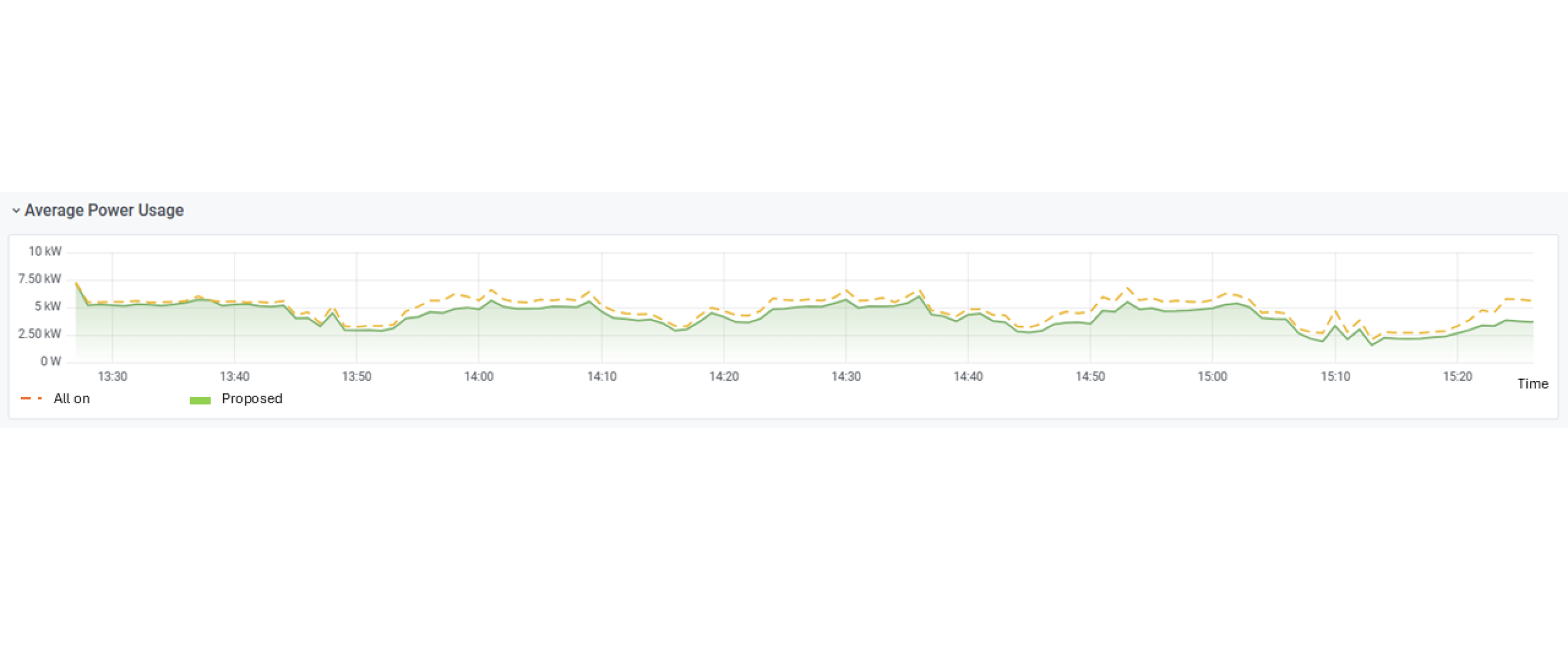1568x647 pixels.
Task: Click the Average Power Usage row title
Action: pos(104,210)
